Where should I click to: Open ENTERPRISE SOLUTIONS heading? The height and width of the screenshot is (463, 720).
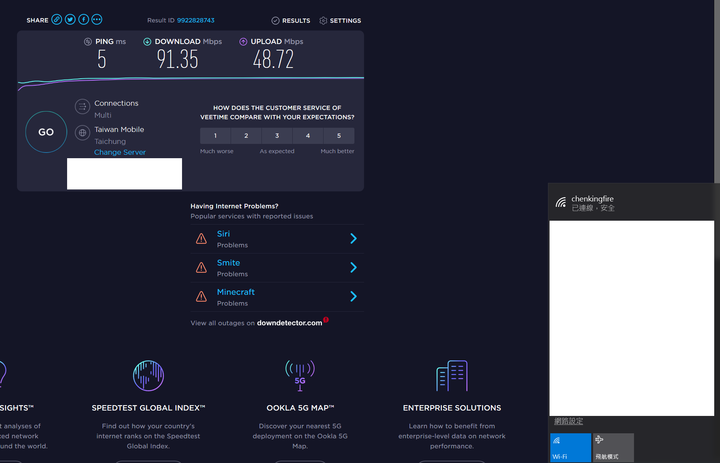452,408
